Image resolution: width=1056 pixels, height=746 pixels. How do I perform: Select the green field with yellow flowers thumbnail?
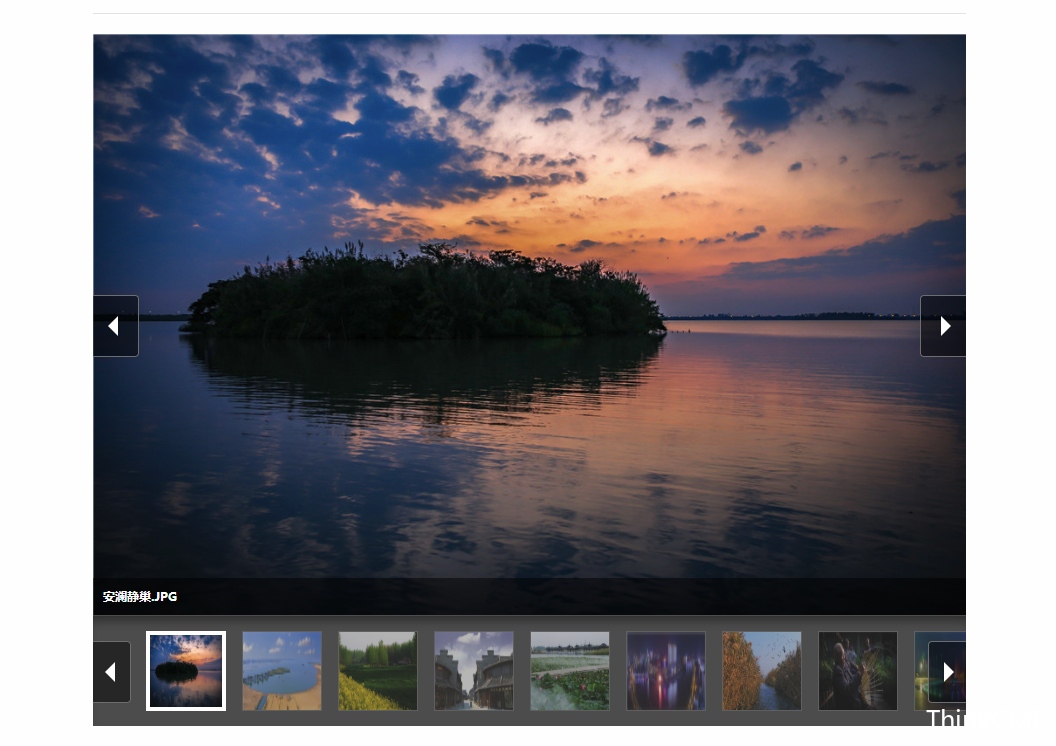click(378, 671)
